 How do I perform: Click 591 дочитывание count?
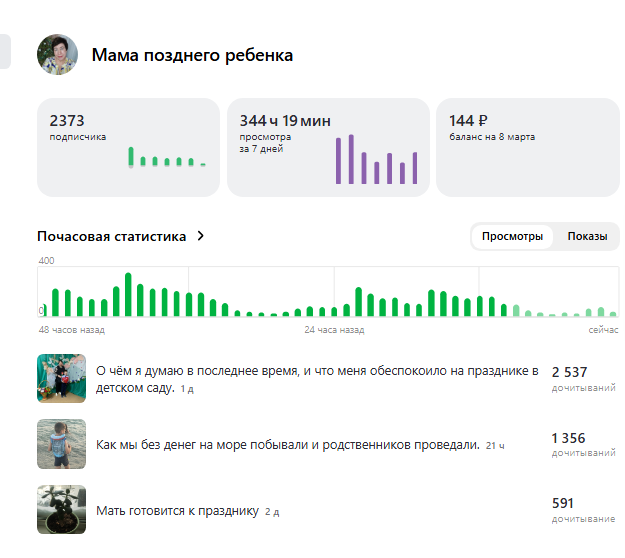tap(584, 510)
